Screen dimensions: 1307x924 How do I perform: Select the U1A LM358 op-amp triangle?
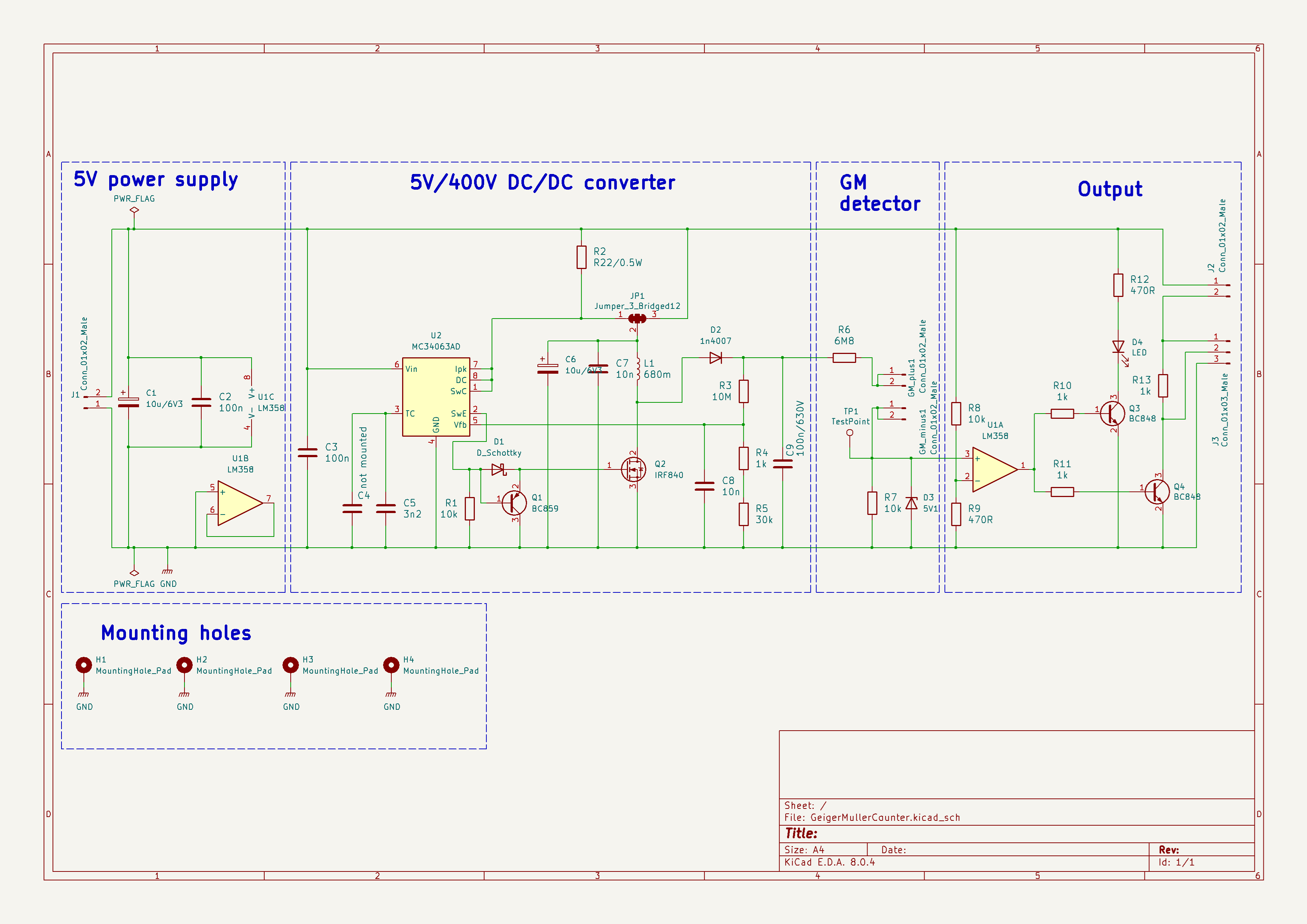click(x=995, y=469)
